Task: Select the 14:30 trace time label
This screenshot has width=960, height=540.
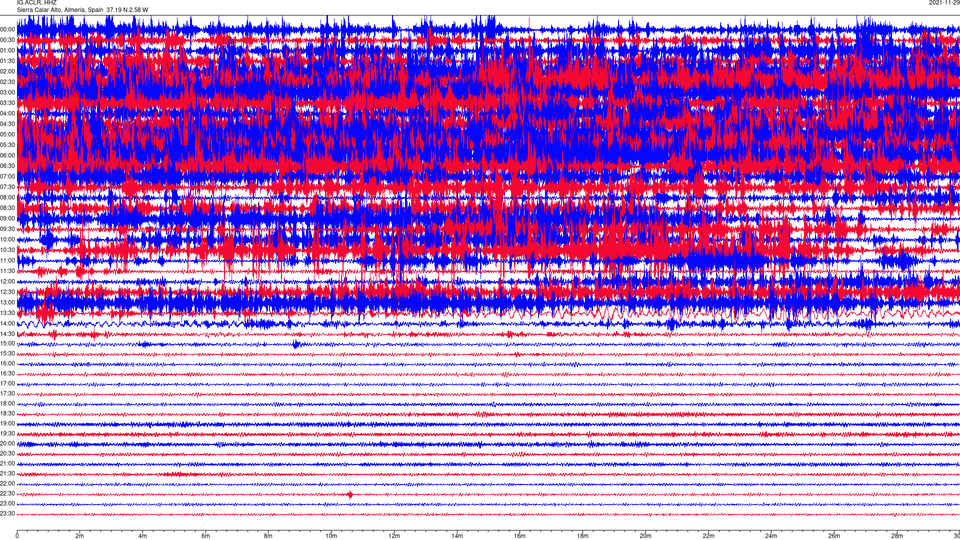Action: [7, 334]
